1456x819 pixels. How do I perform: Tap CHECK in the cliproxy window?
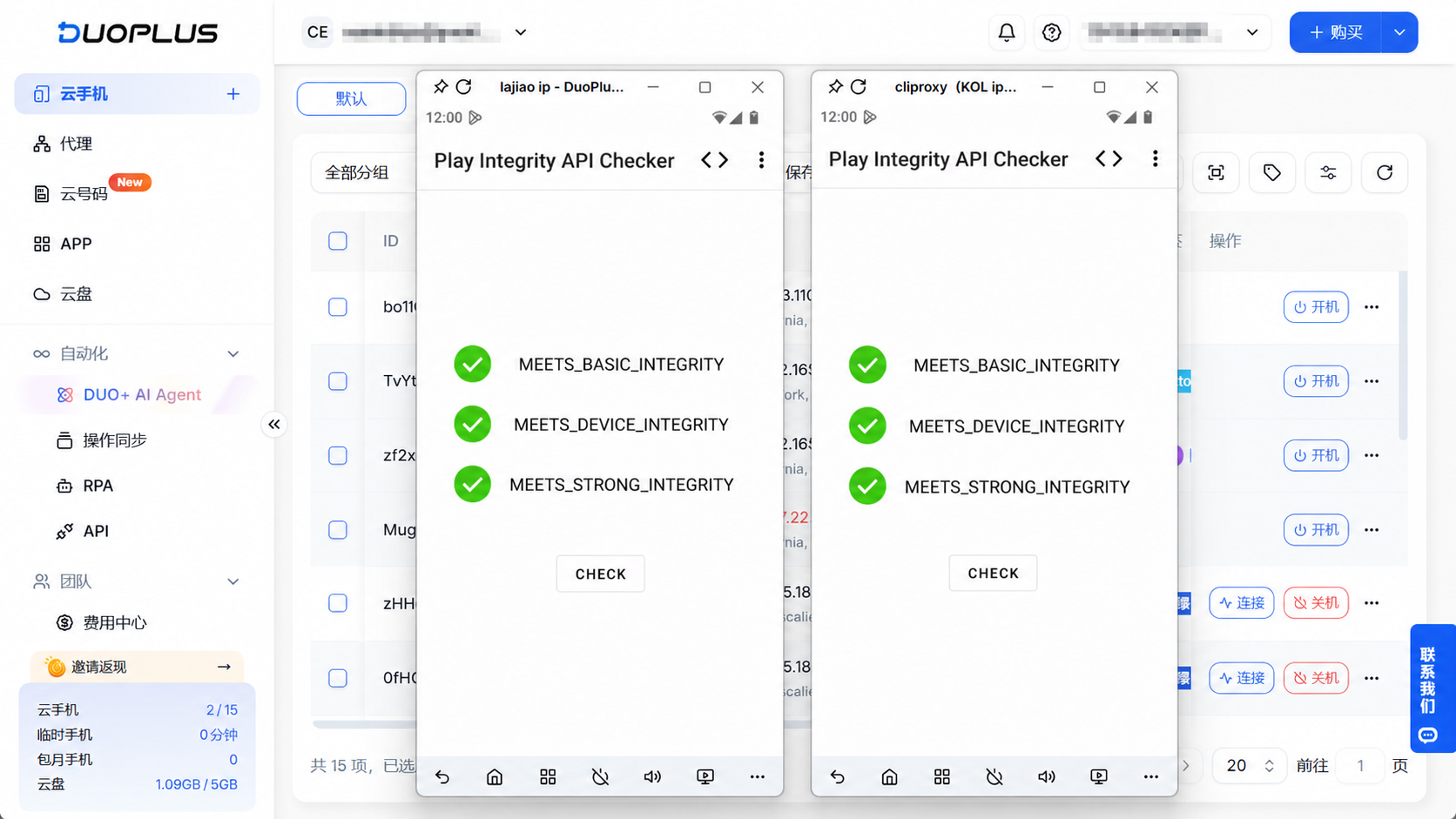tap(993, 573)
